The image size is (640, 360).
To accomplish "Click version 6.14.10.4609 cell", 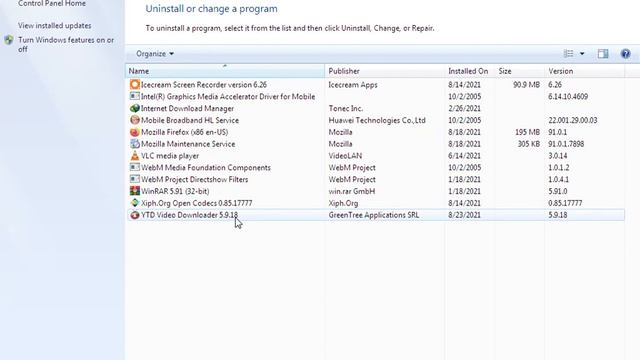I will (568, 96).
